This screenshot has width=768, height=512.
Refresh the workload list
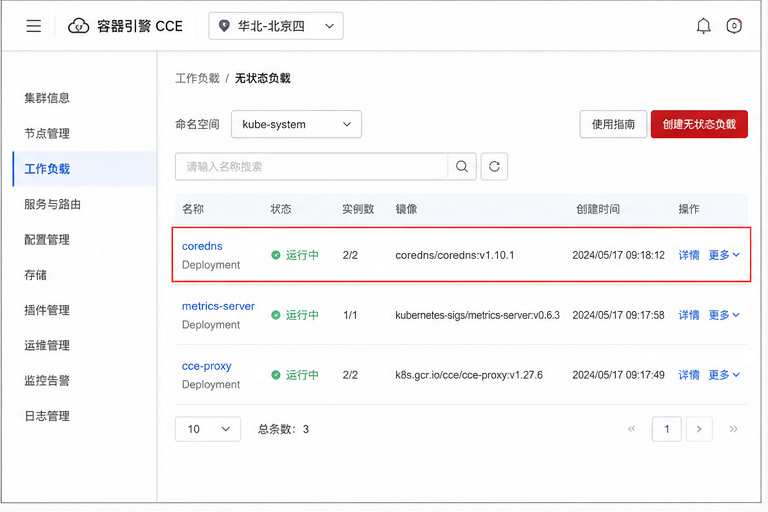494,167
